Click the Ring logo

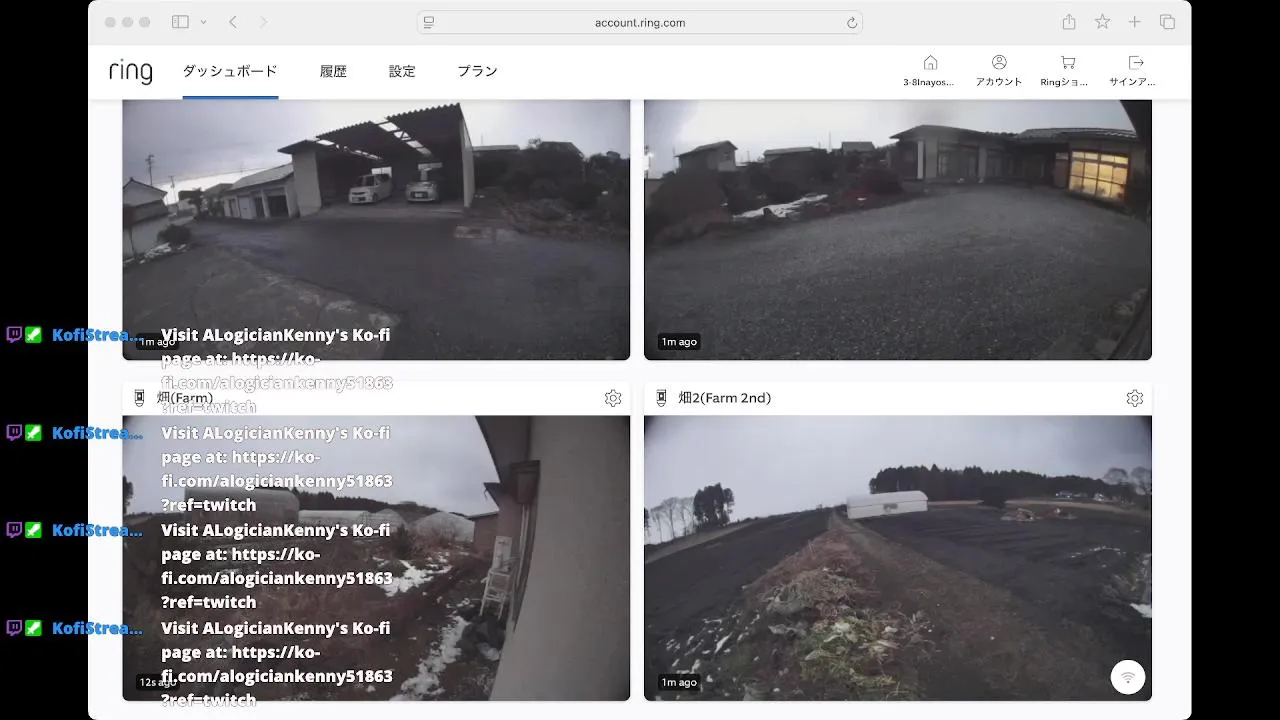pos(131,71)
